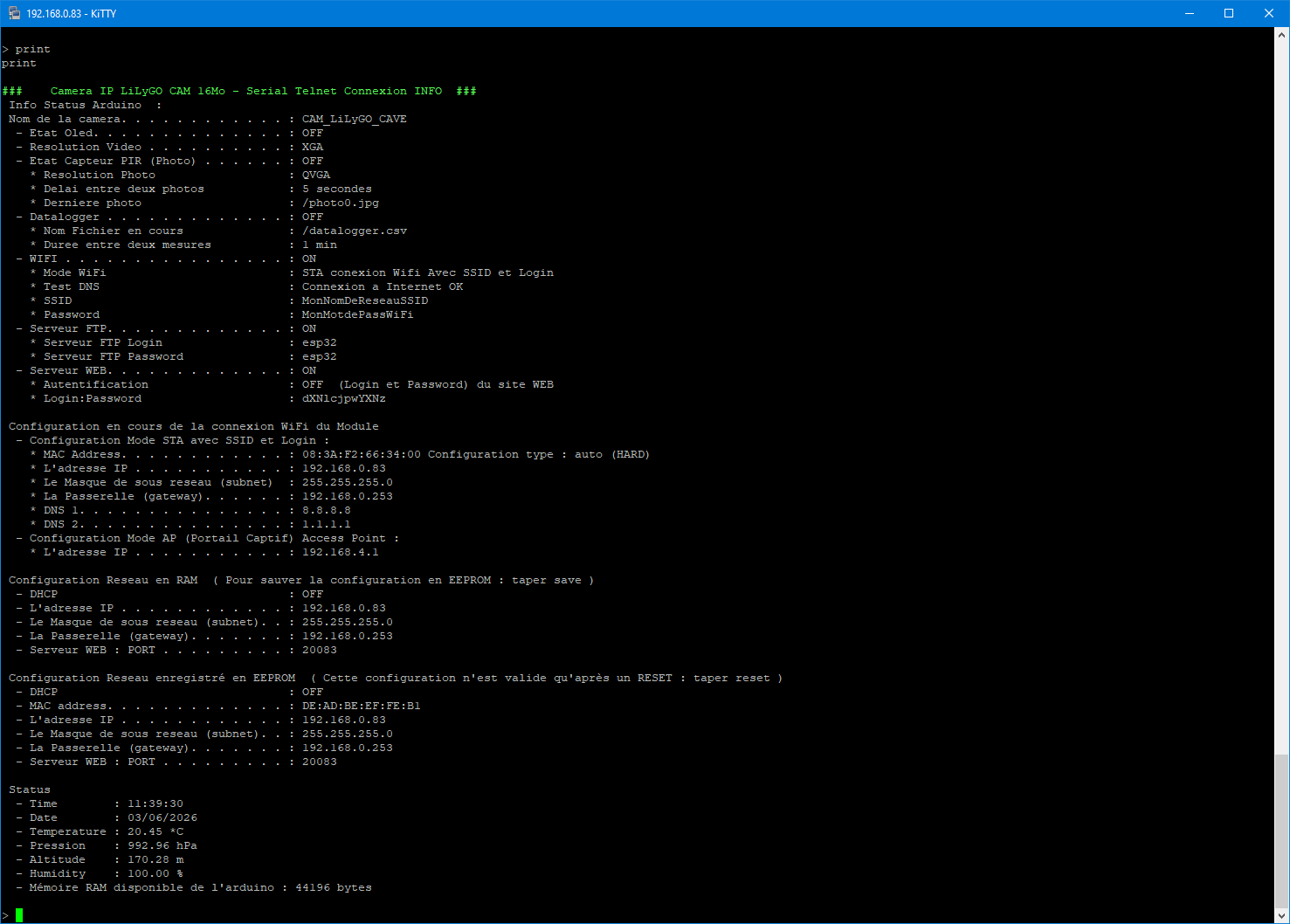Click the green cursor at the prompt

coord(19,915)
